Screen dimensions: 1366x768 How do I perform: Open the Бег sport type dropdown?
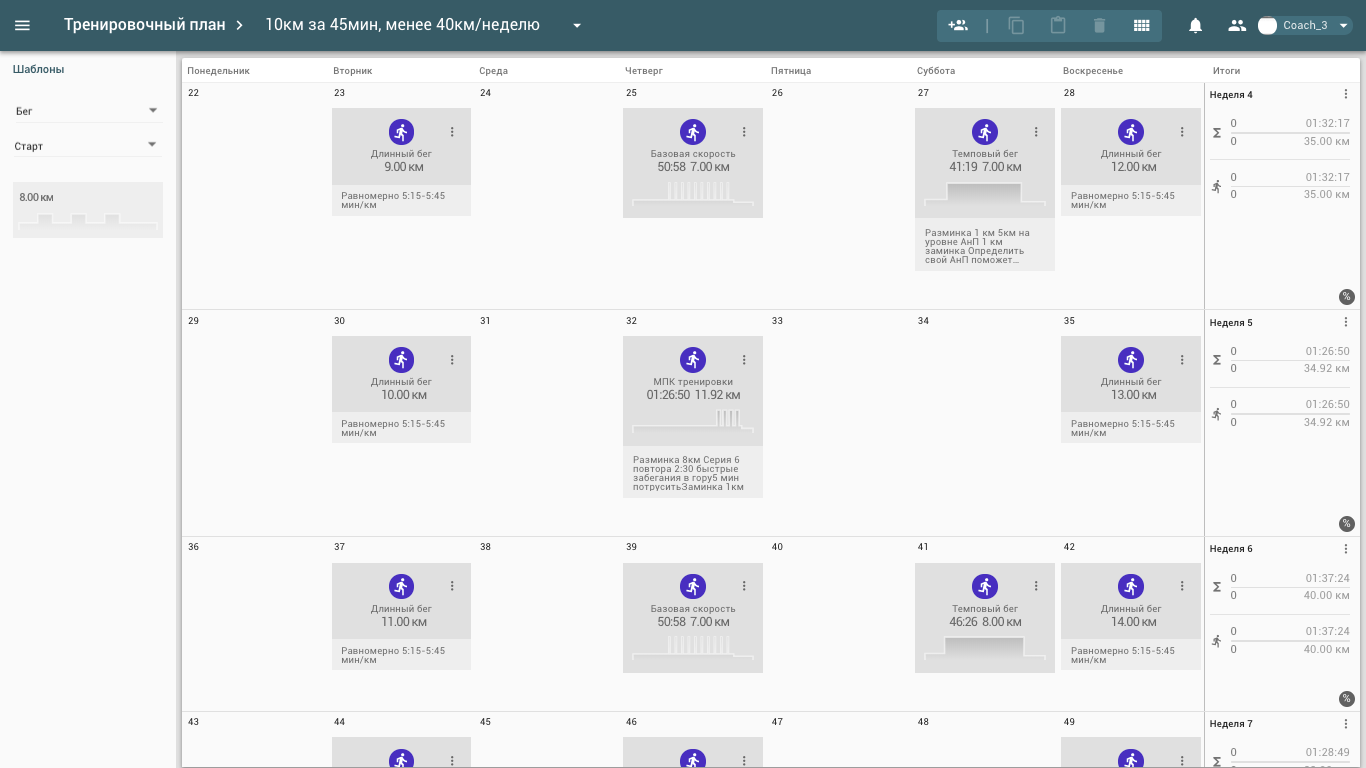[88, 111]
